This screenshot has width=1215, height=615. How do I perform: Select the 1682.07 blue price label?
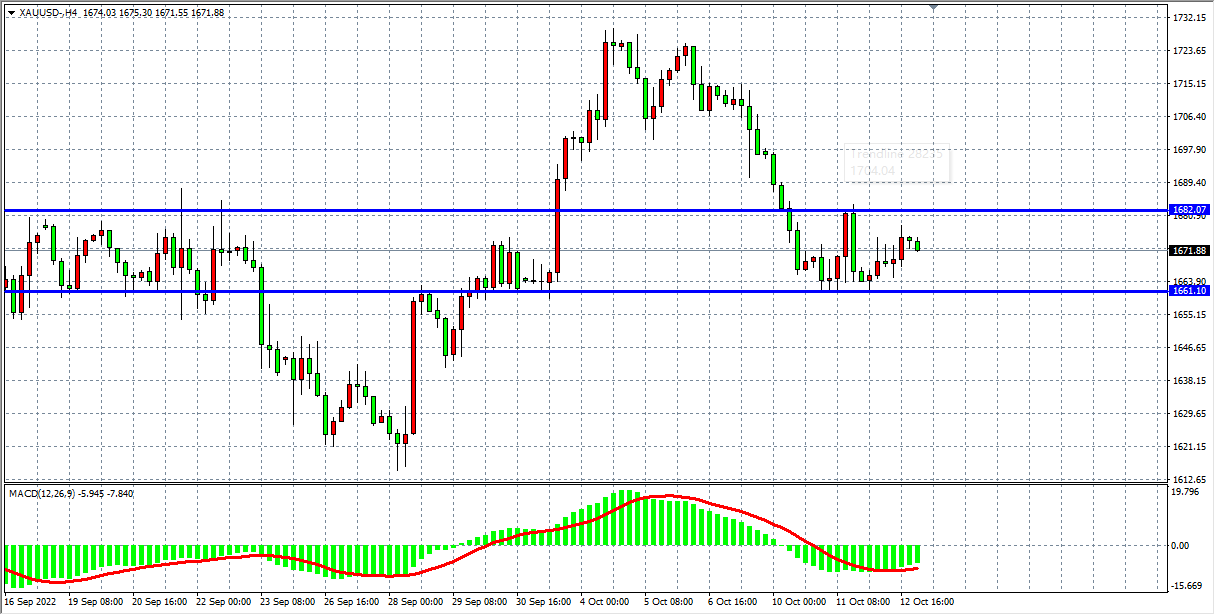pyautogui.click(x=1190, y=210)
